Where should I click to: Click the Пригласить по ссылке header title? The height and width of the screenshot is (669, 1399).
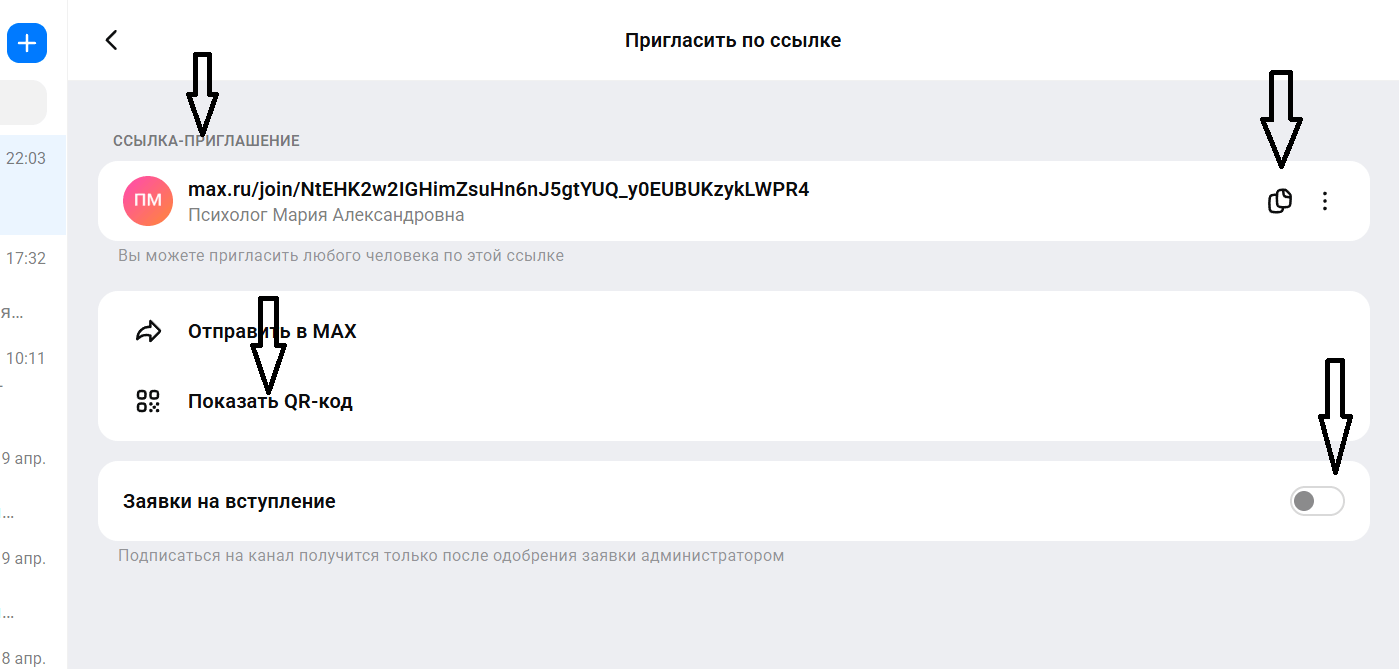click(733, 40)
